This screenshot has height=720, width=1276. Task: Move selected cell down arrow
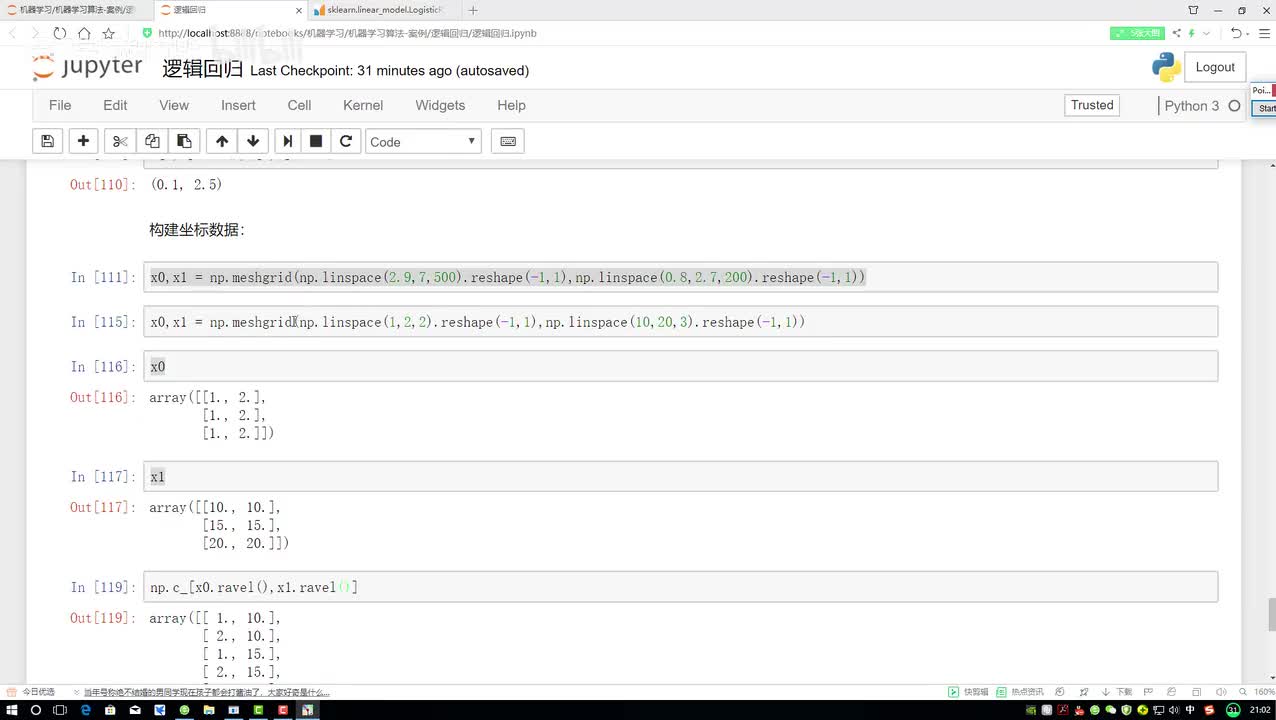(x=253, y=141)
